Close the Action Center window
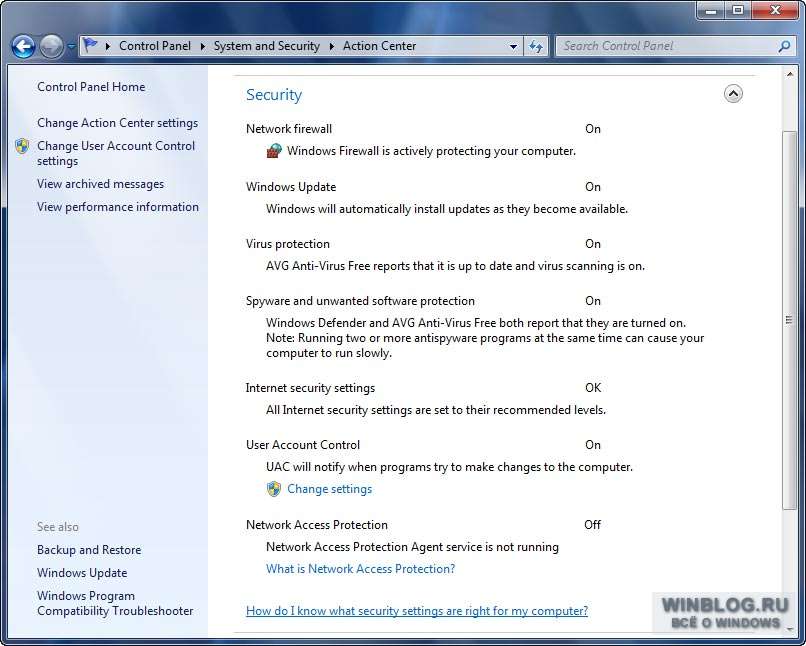Image resolution: width=806 pixels, height=646 pixels. pos(775,10)
